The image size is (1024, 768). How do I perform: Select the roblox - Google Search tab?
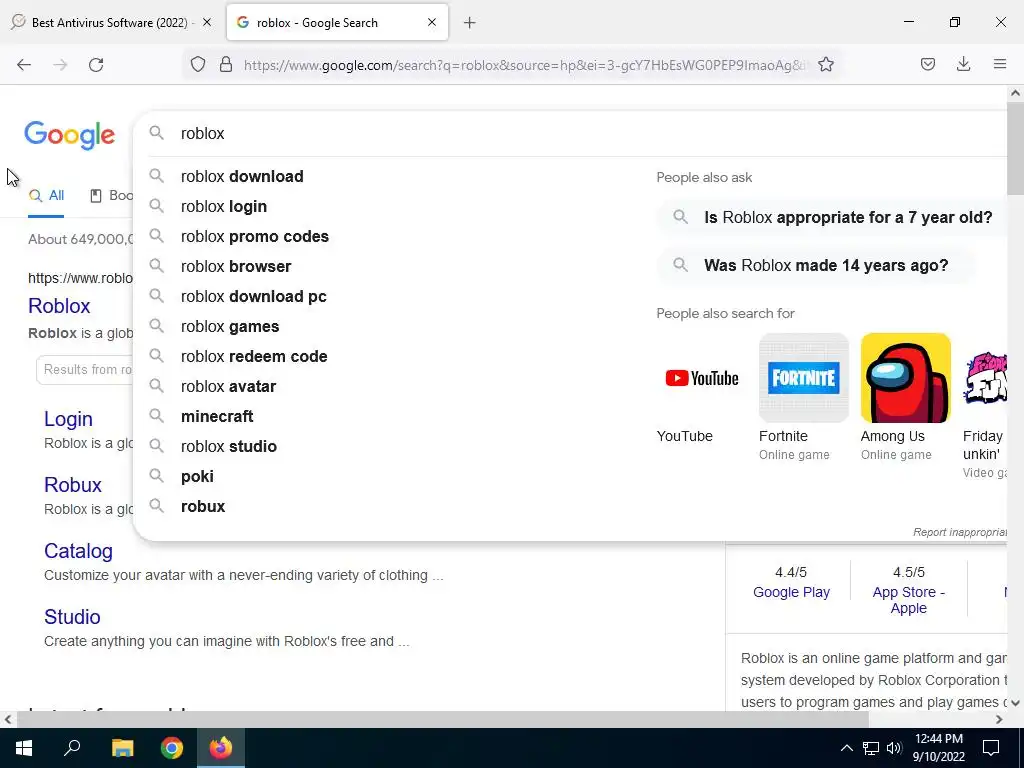coord(338,22)
